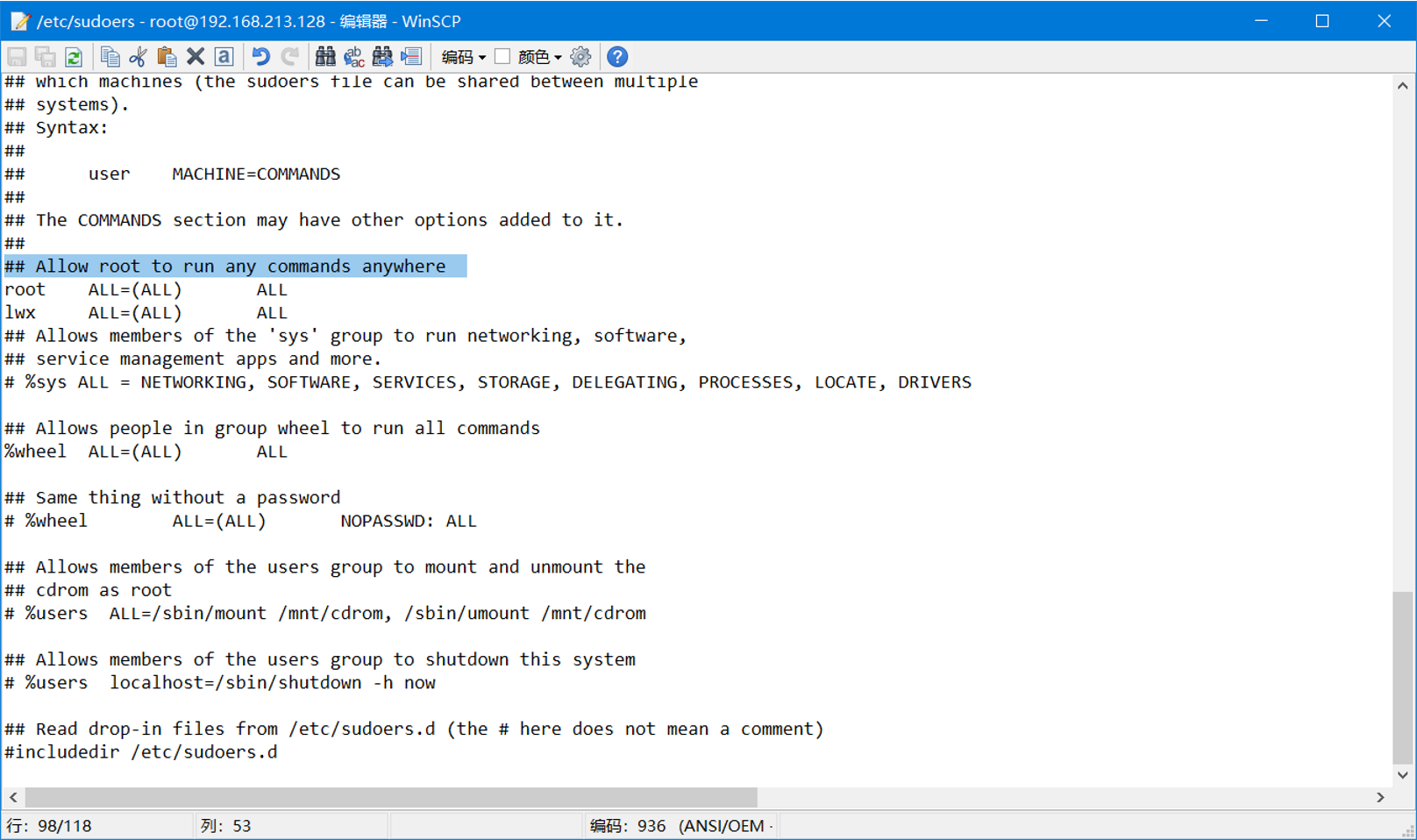Click the vertical scrollbar down arrow
The height and width of the screenshot is (840, 1417).
pos(1403,774)
